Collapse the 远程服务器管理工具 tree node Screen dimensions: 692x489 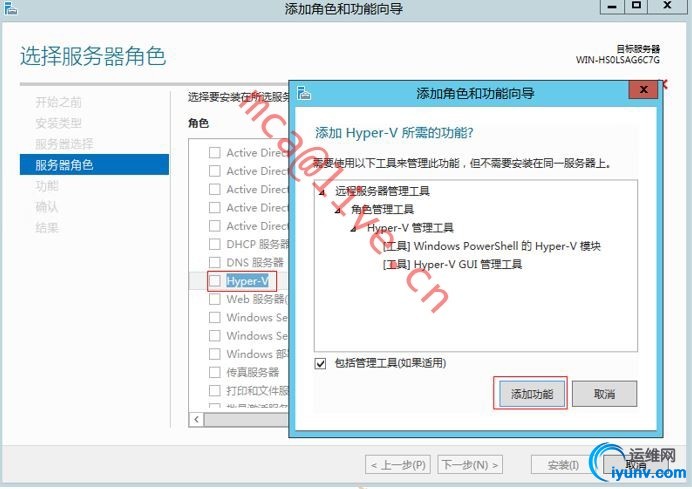[323, 192]
